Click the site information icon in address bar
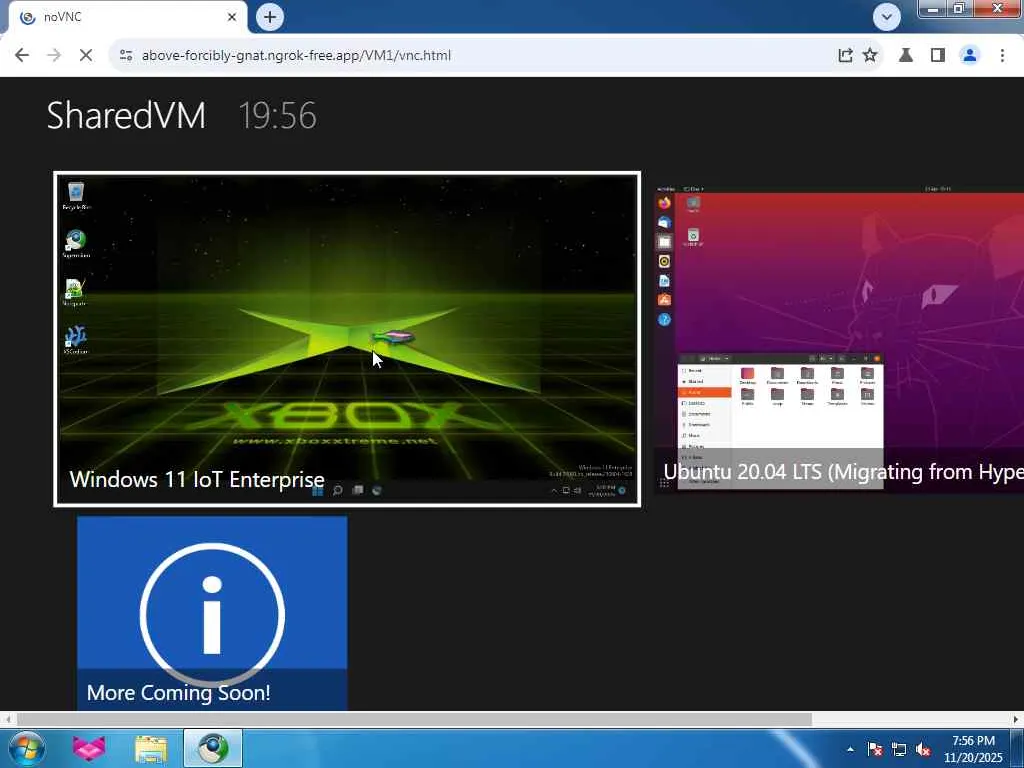This screenshot has width=1024, height=768. 126,56
